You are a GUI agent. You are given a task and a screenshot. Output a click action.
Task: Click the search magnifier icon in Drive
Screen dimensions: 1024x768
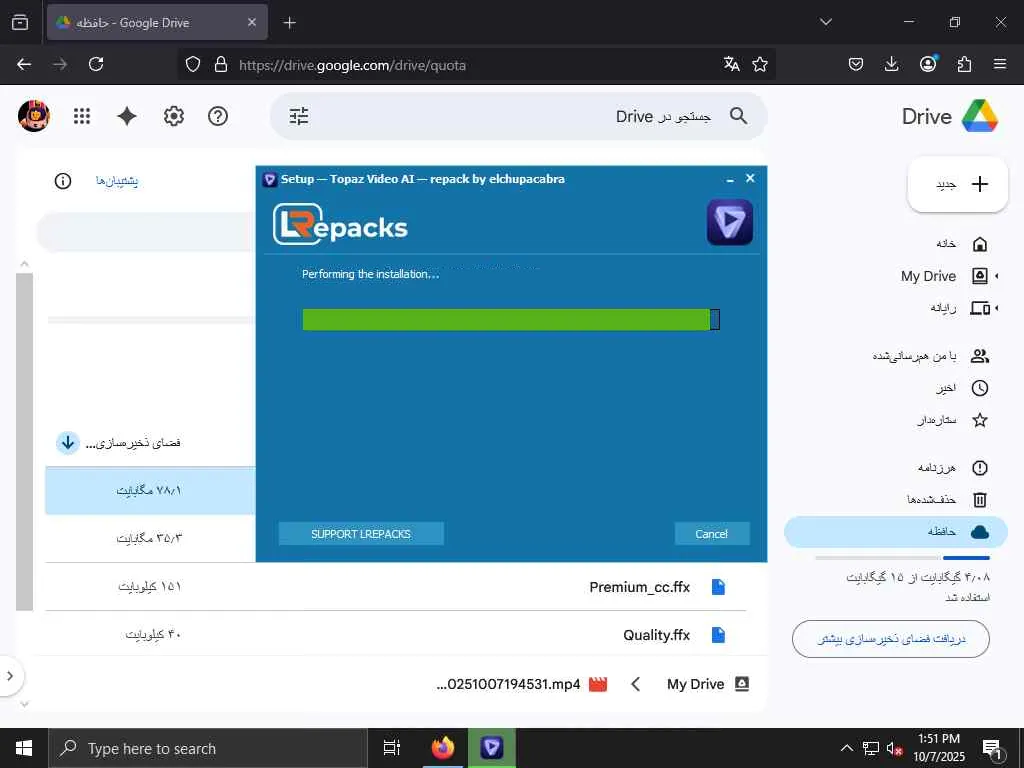739,116
